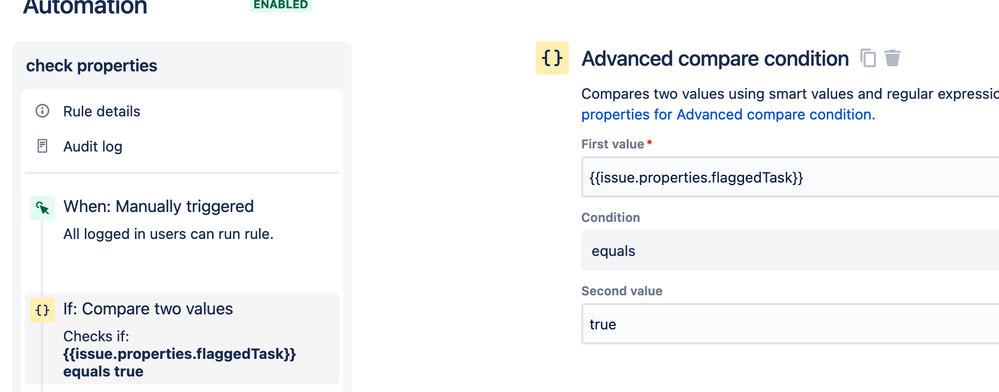Image resolution: width=999 pixels, height=392 pixels.
Task: Click the Second value field containing true
Action: tap(790, 324)
